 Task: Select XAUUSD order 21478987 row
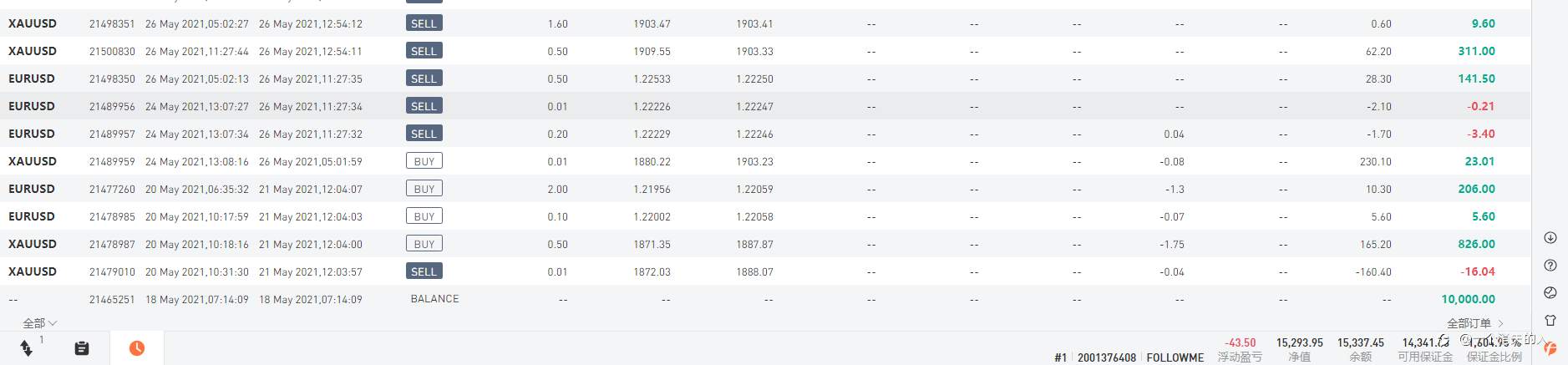113,244
